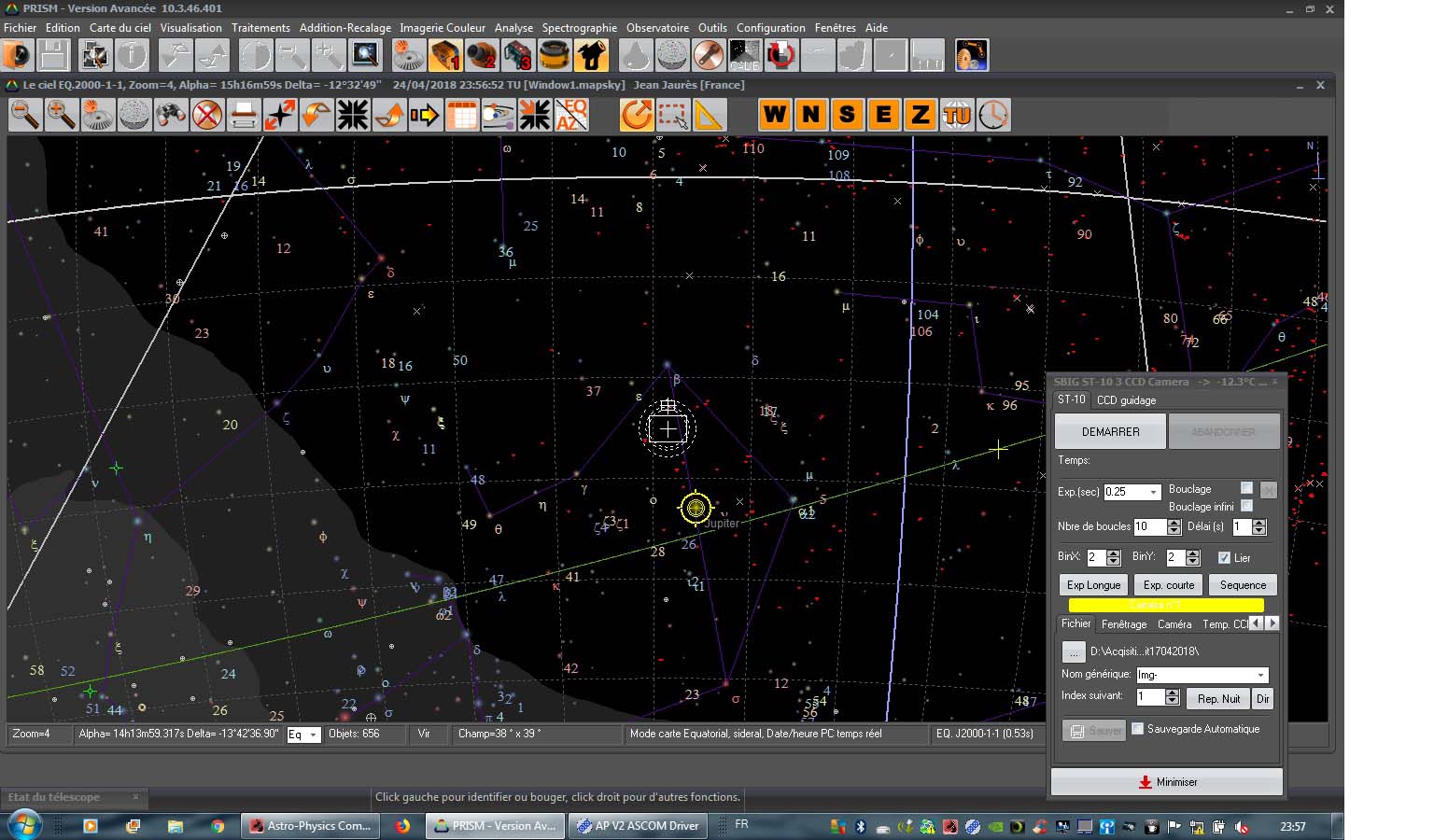Click the EQ/AZ coordinate mode icon

(x=571, y=115)
